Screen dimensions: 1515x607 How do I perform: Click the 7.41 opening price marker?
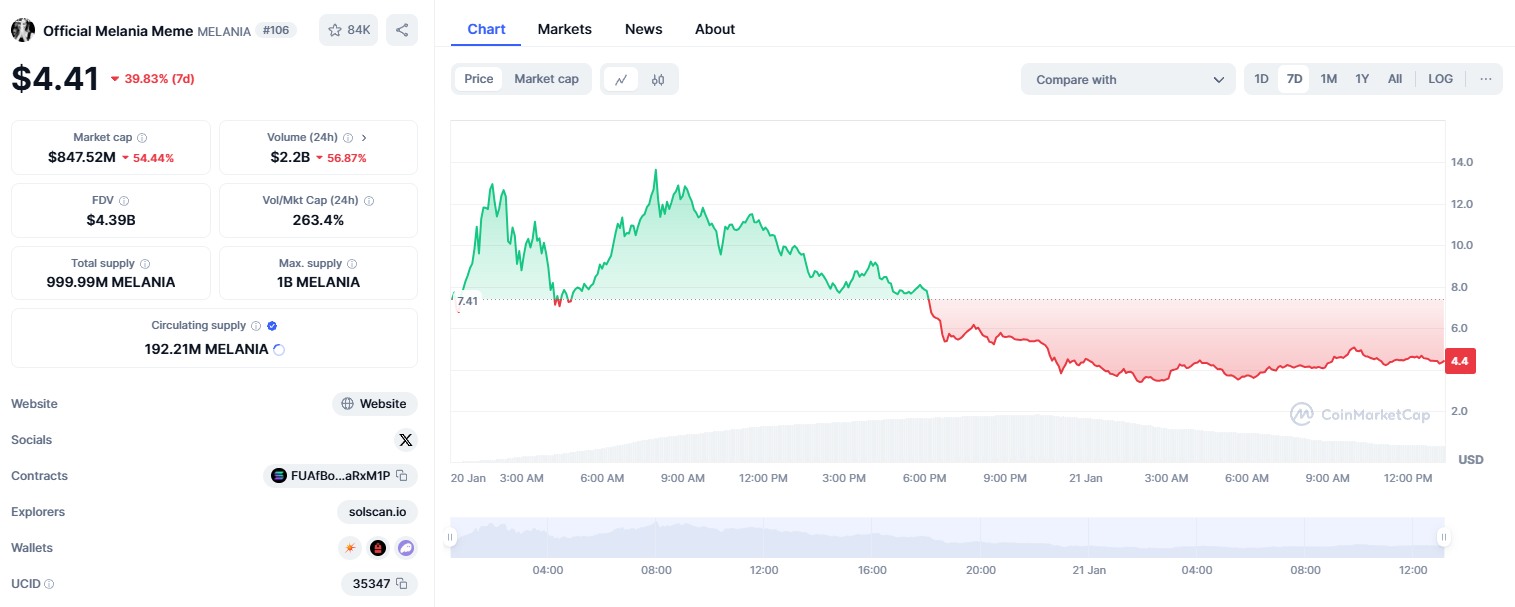466,300
